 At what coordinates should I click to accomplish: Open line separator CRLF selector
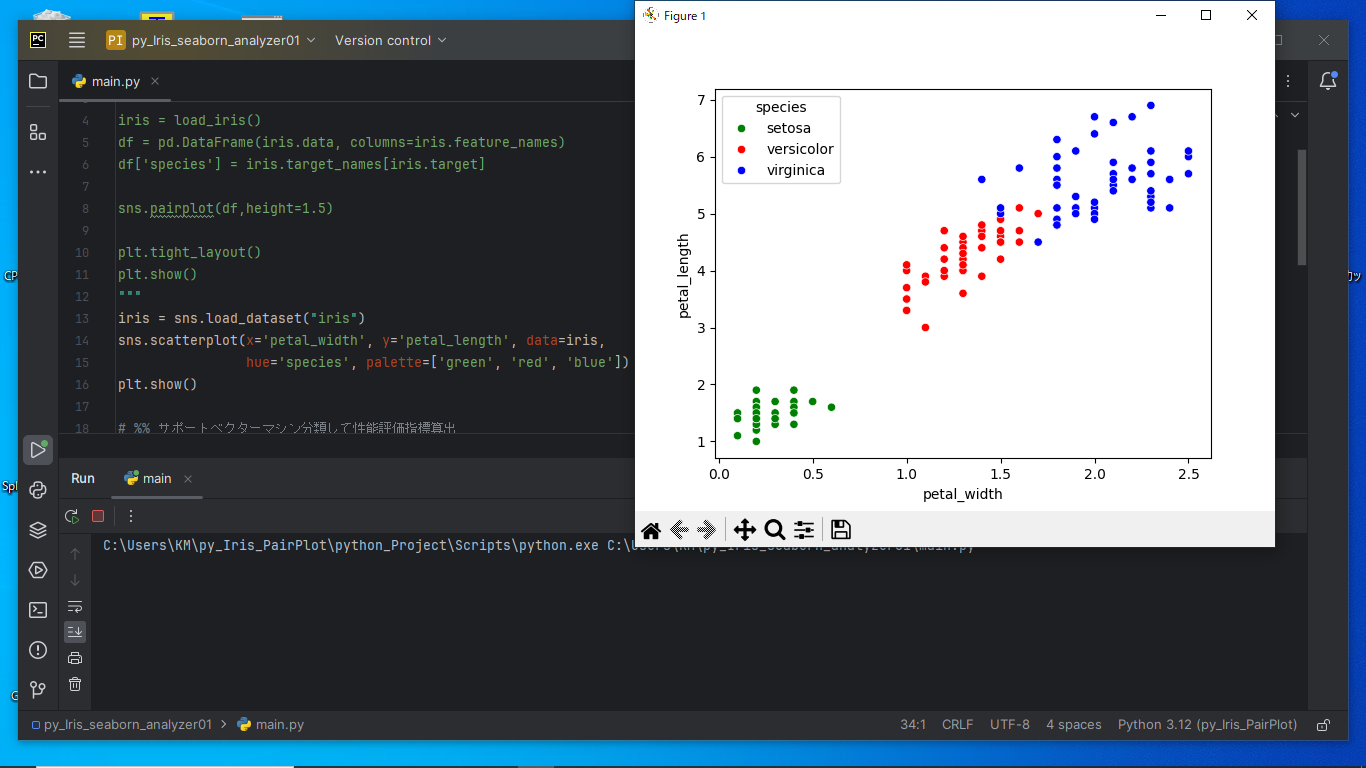(957, 725)
